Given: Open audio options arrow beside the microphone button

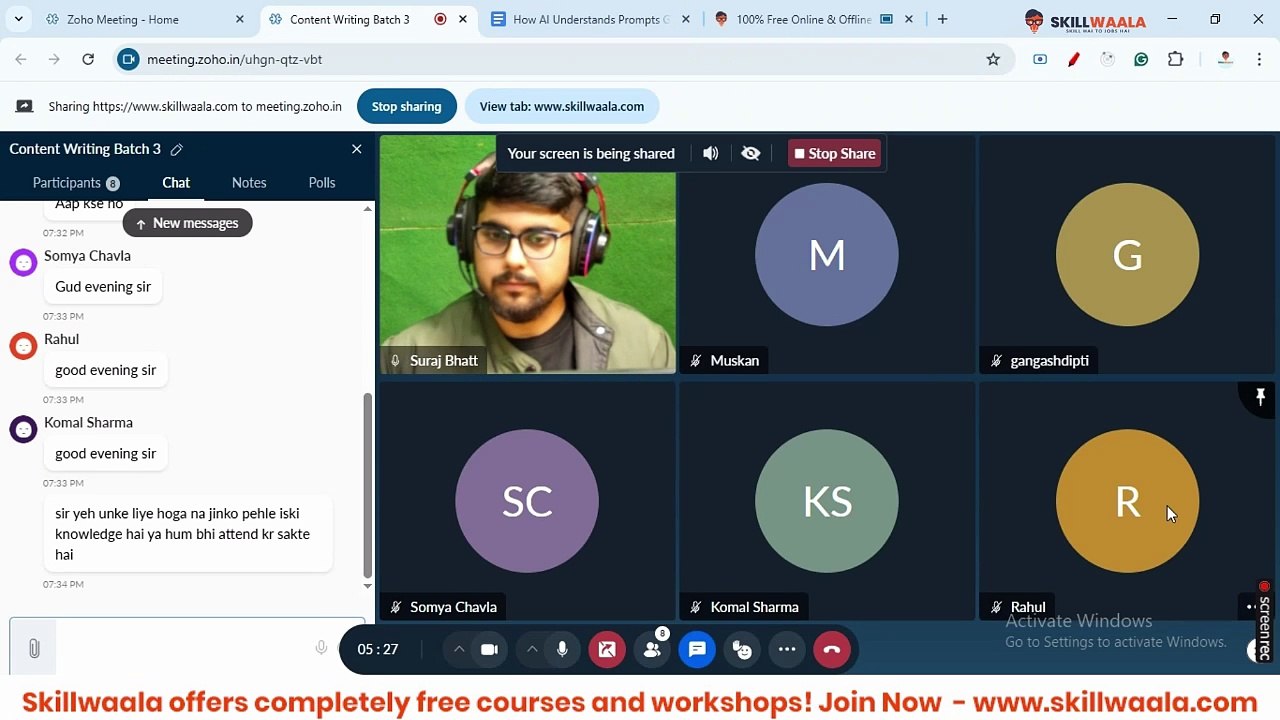Looking at the screenshot, I should point(532,649).
